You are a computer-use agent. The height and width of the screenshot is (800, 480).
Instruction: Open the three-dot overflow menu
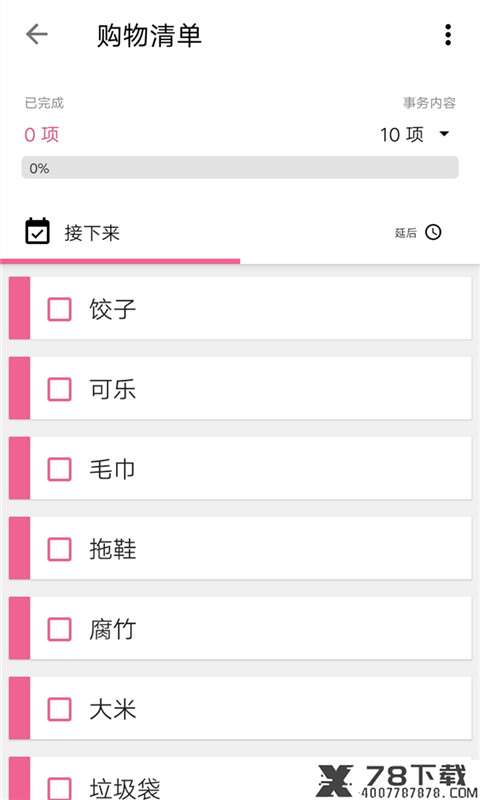pos(448,35)
